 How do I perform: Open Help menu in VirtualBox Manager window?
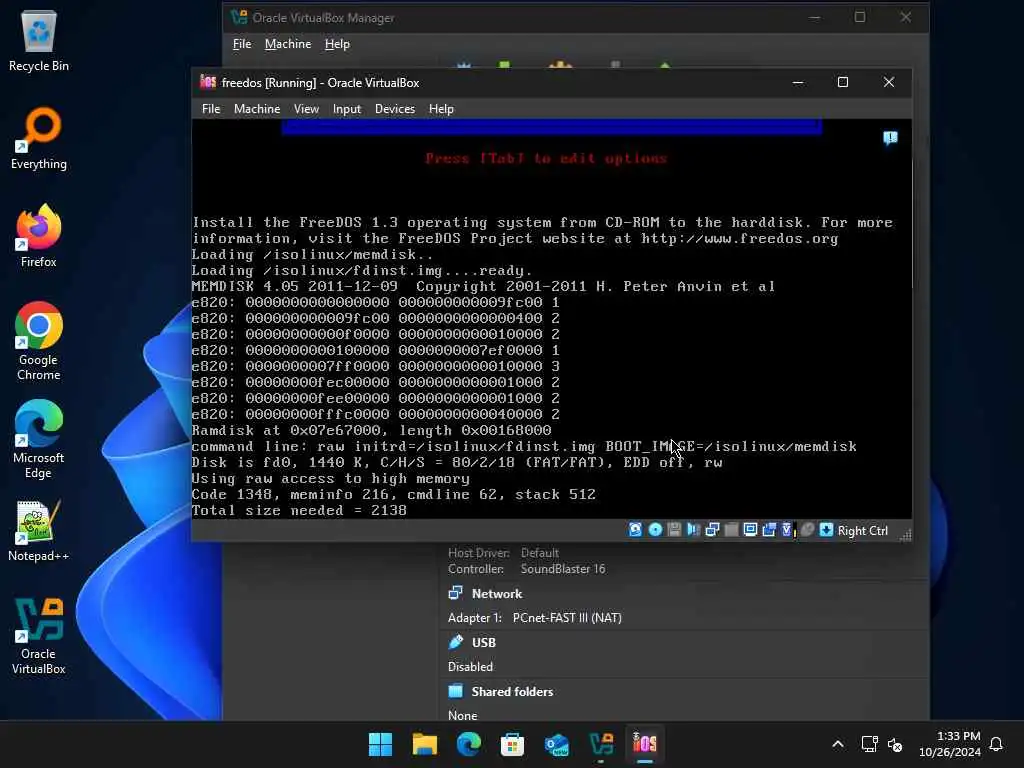click(x=337, y=44)
